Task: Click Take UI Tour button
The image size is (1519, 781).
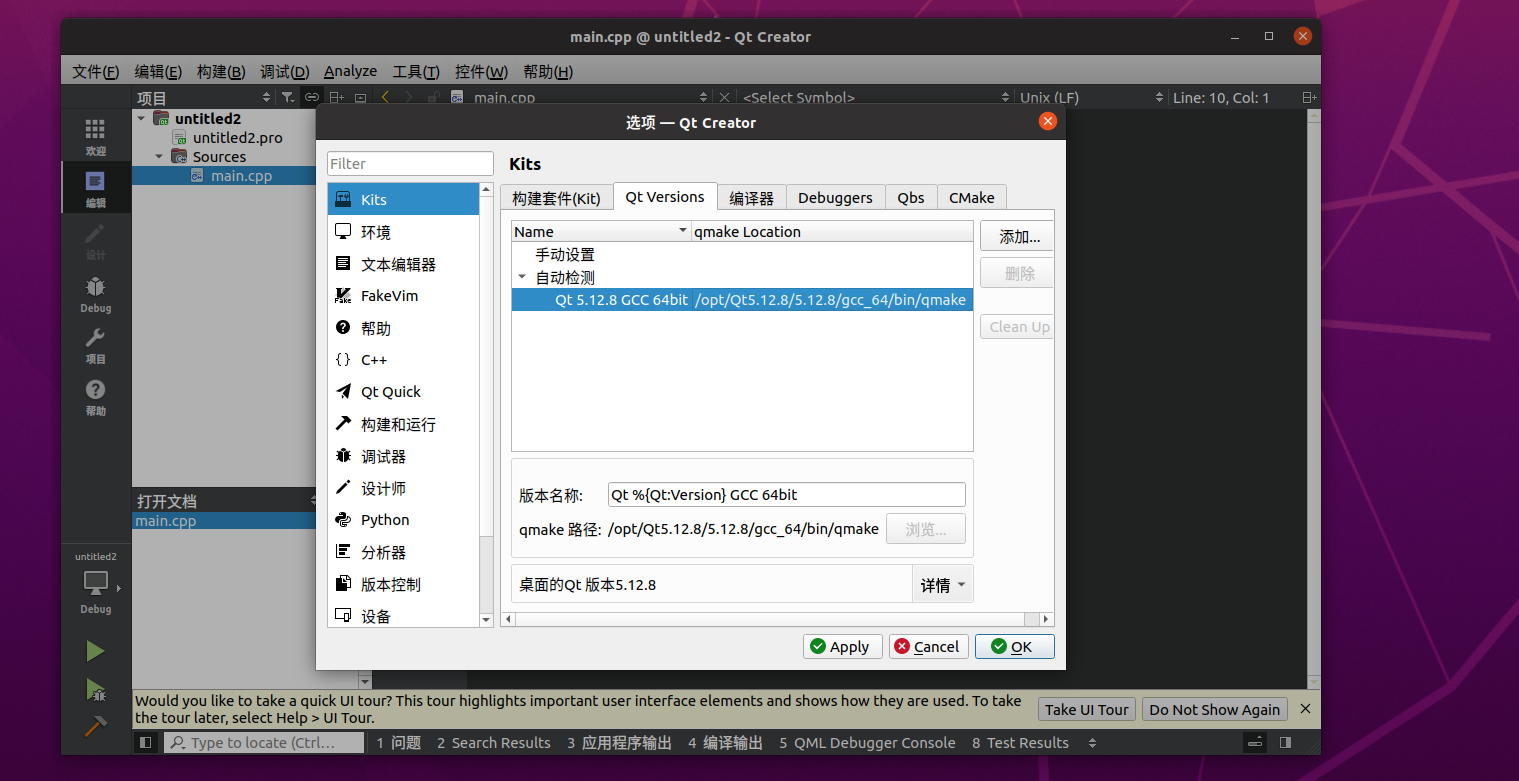Action: coord(1086,709)
